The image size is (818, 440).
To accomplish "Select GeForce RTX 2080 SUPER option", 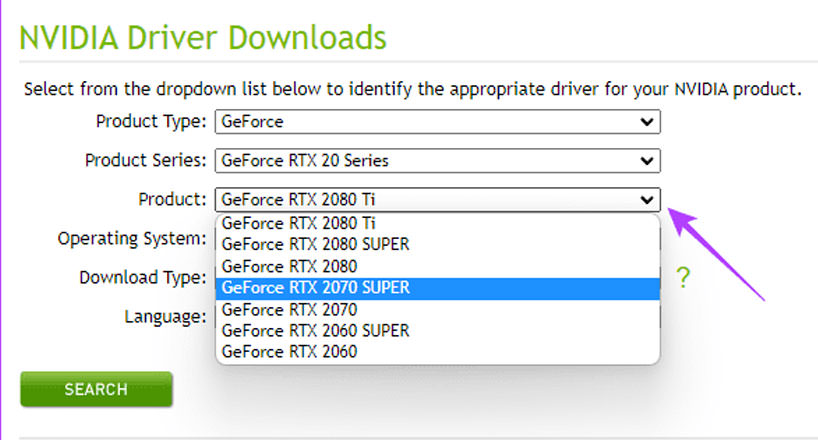I will click(x=437, y=244).
